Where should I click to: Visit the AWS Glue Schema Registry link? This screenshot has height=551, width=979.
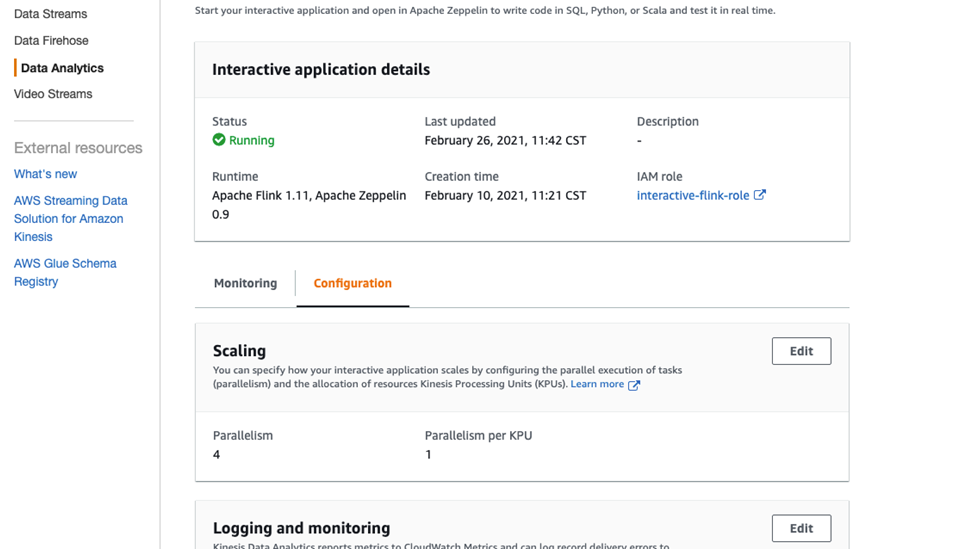(x=65, y=273)
